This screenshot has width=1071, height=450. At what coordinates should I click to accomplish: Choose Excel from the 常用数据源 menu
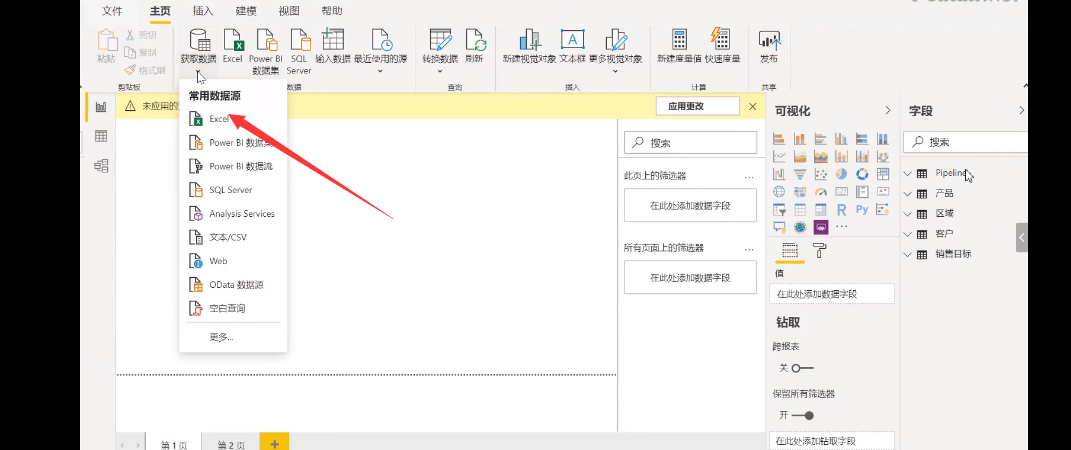coord(232,119)
